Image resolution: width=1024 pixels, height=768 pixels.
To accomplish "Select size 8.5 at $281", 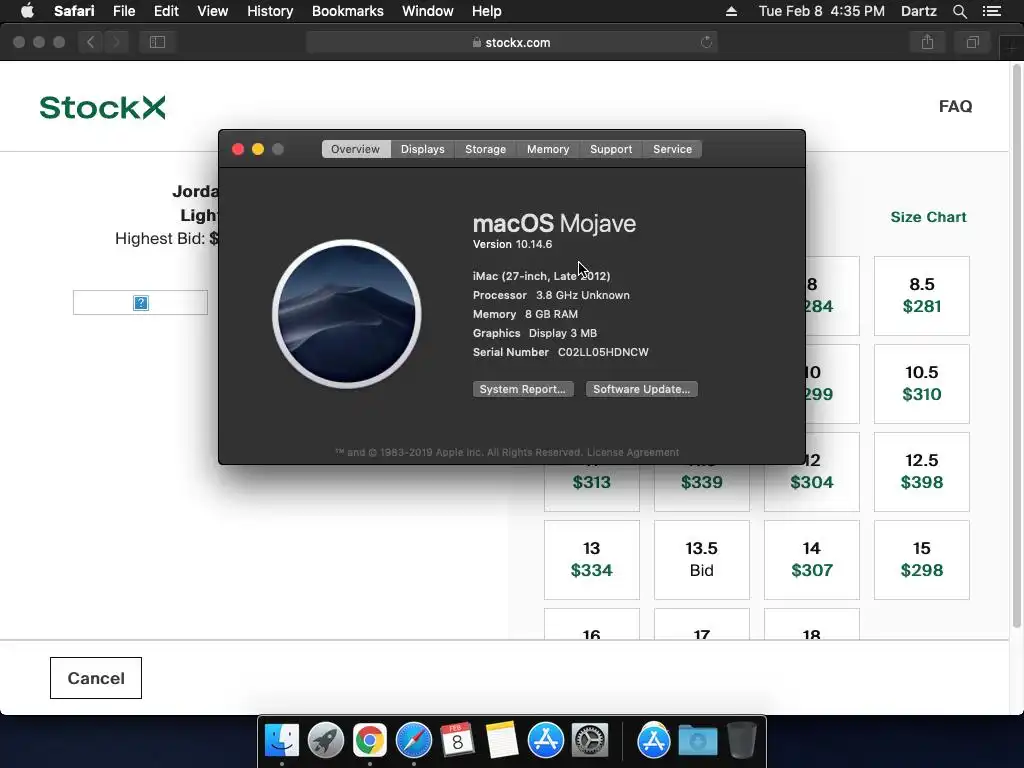I will (x=921, y=296).
